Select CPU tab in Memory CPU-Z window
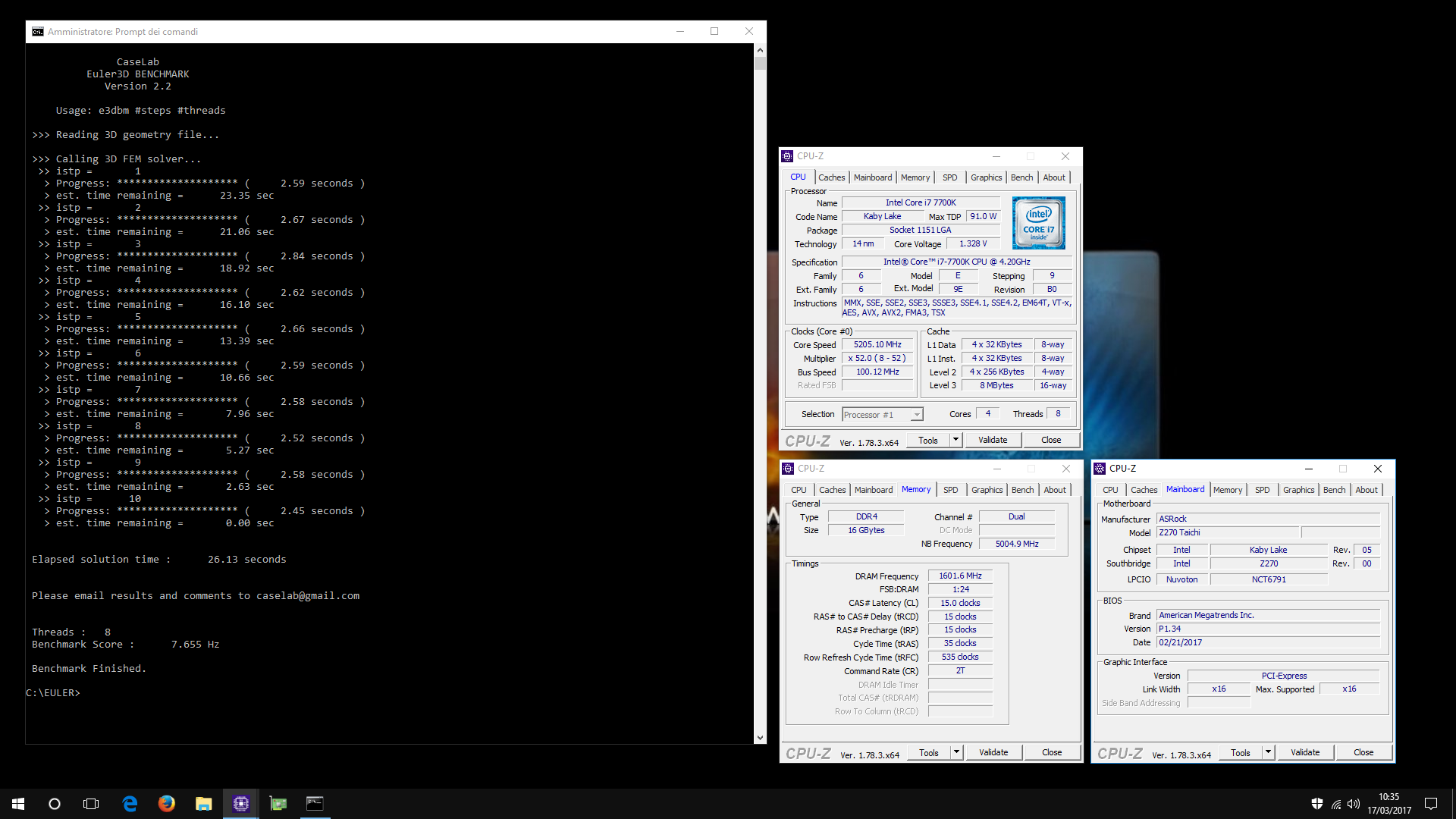This screenshot has width=1456, height=819. tap(799, 490)
